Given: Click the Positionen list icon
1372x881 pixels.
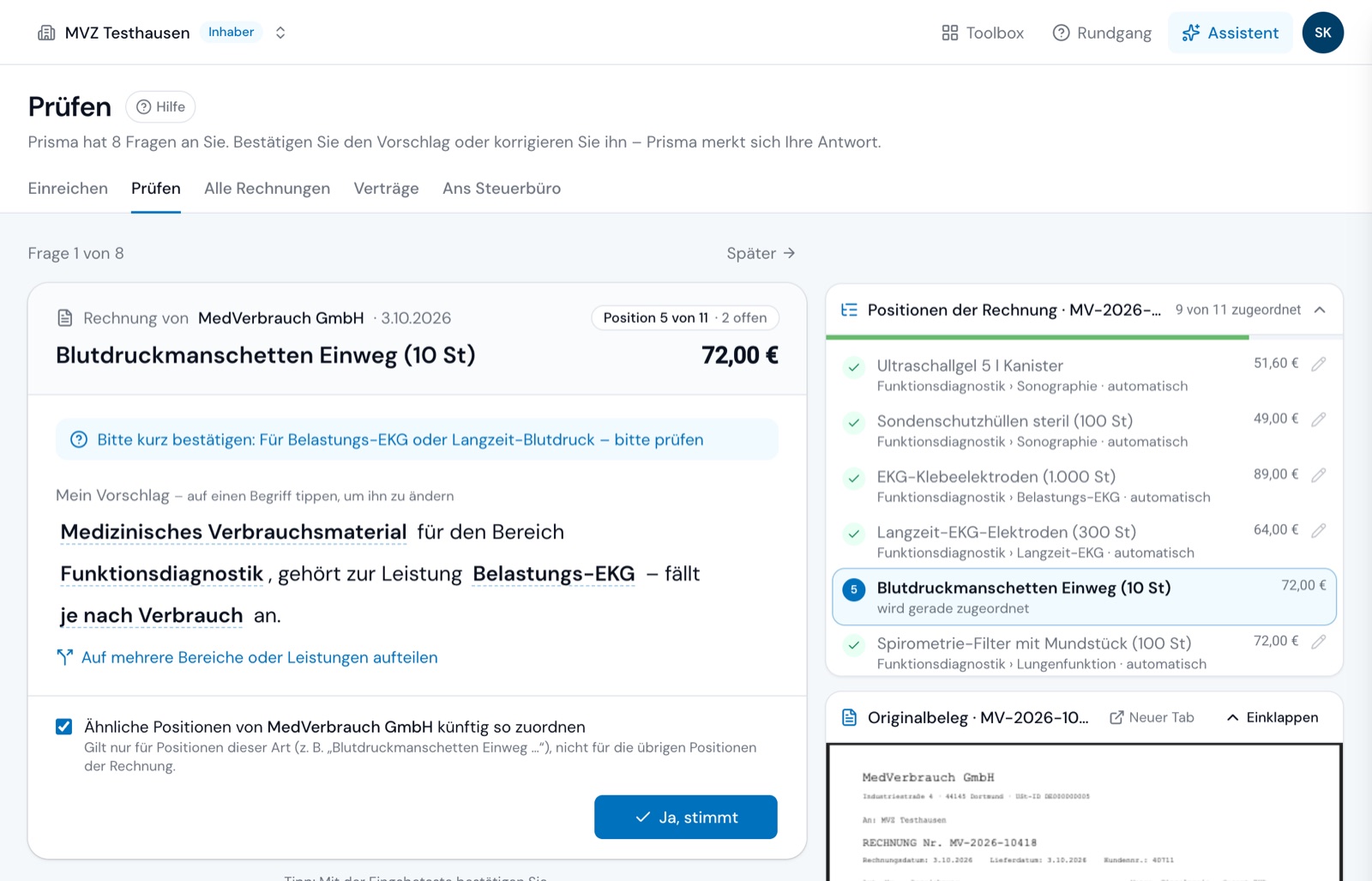Looking at the screenshot, I should tap(849, 310).
